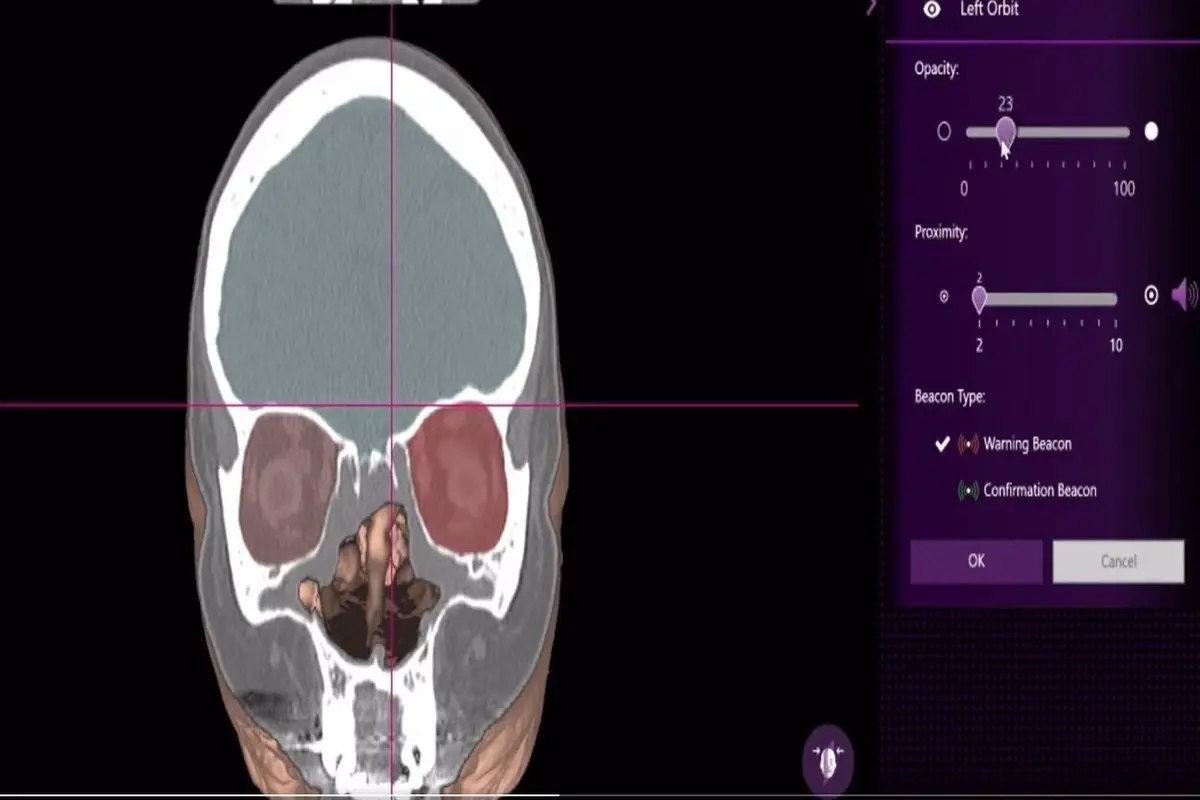Click the Proximity slider handle at 2
The width and height of the screenshot is (1200, 800).
tap(979, 298)
